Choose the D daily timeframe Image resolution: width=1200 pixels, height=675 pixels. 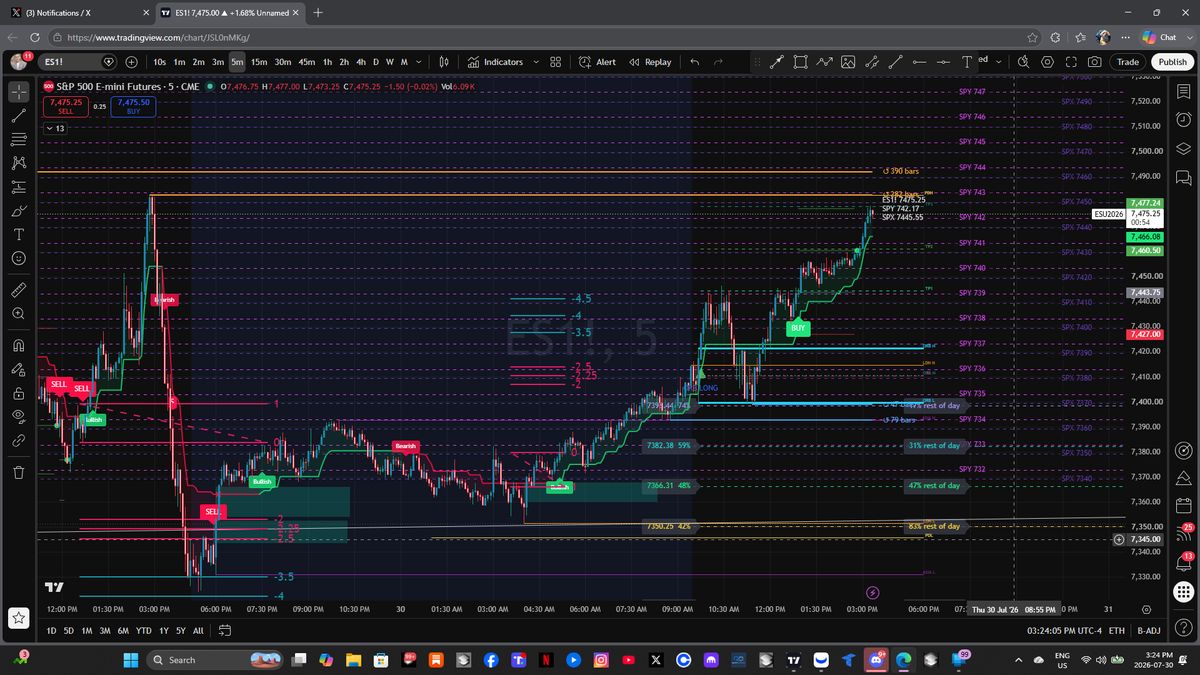click(x=376, y=62)
